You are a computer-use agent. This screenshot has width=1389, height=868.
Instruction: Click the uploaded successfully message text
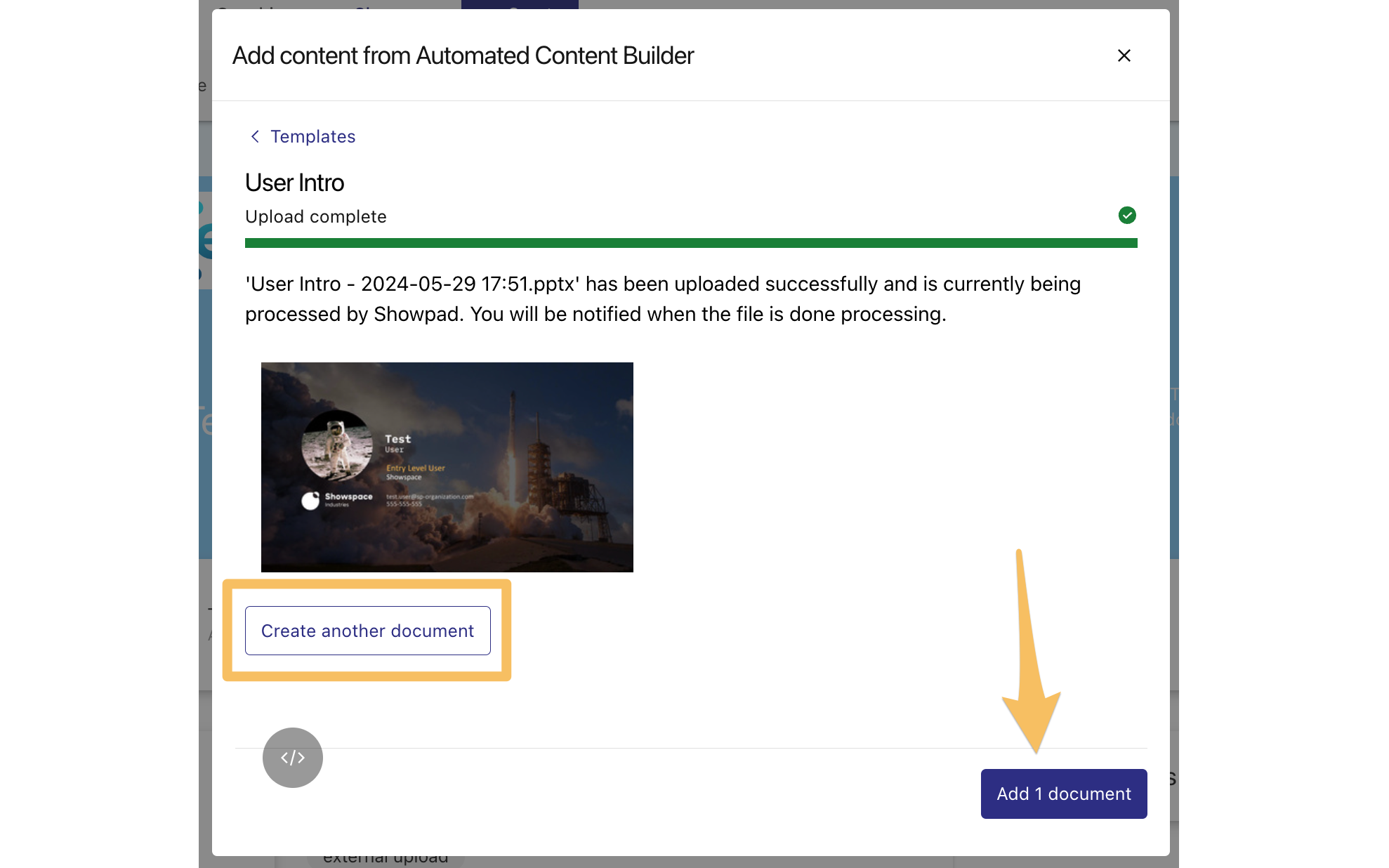(x=663, y=298)
